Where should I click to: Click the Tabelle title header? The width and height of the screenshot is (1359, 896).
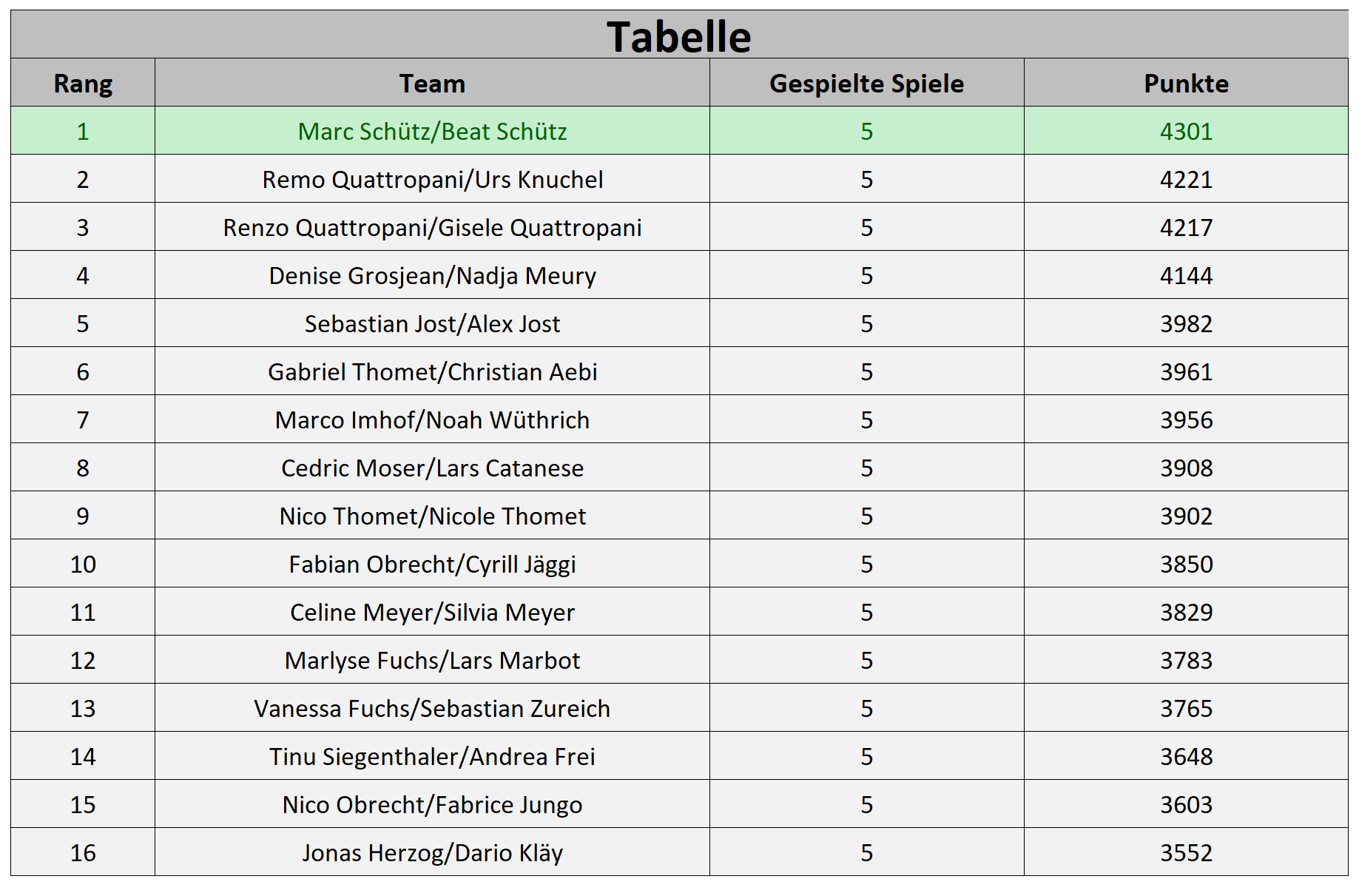pyautogui.click(x=679, y=35)
